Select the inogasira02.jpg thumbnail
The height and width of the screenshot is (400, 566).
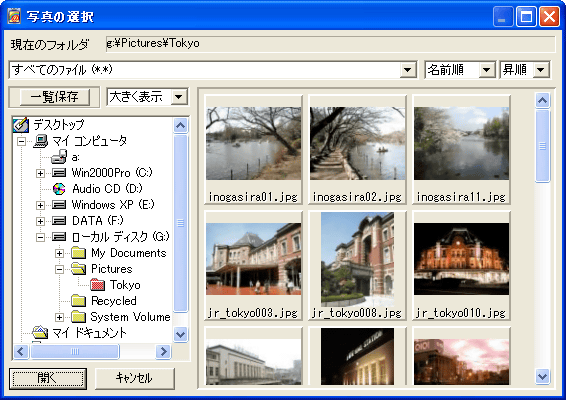coord(357,150)
